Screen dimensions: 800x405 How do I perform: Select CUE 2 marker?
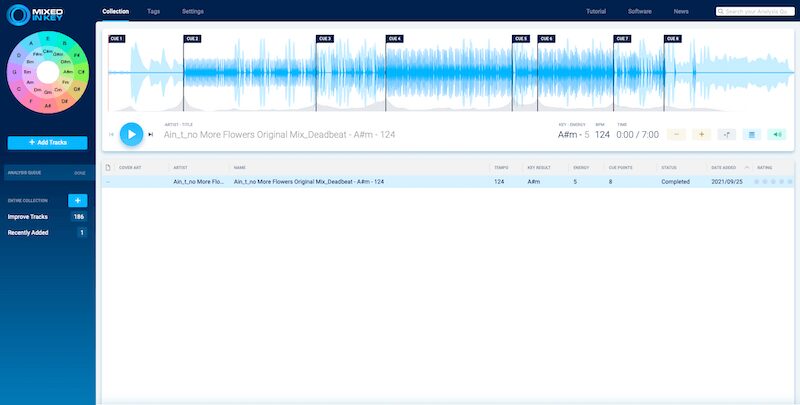click(192, 39)
